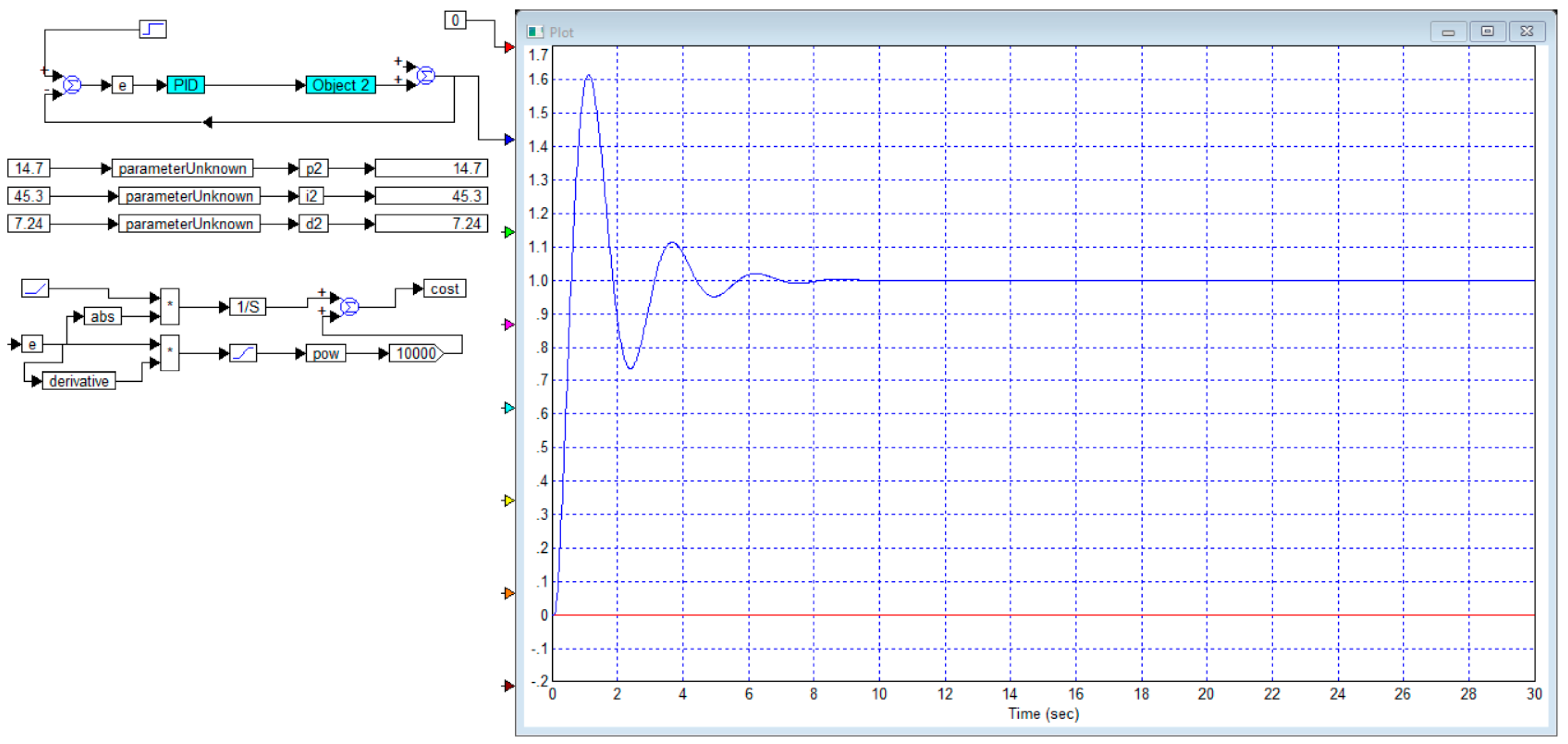Click the blue plot input connector

coord(510,139)
